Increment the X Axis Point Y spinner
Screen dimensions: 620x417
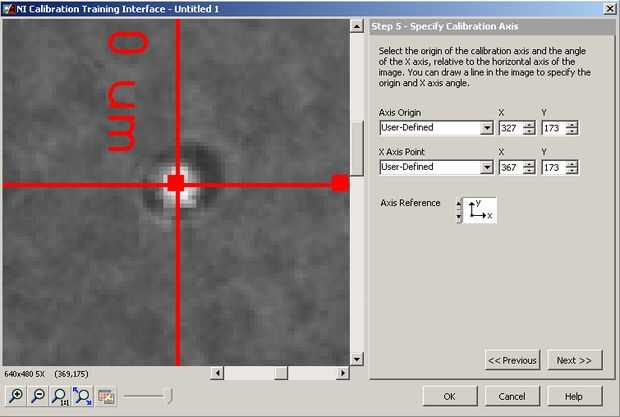pyautogui.click(x=572, y=164)
